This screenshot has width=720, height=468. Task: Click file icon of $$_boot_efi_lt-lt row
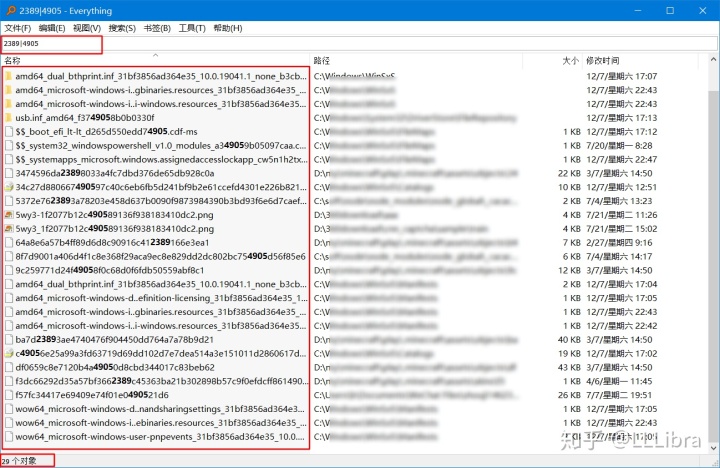click(x=9, y=132)
